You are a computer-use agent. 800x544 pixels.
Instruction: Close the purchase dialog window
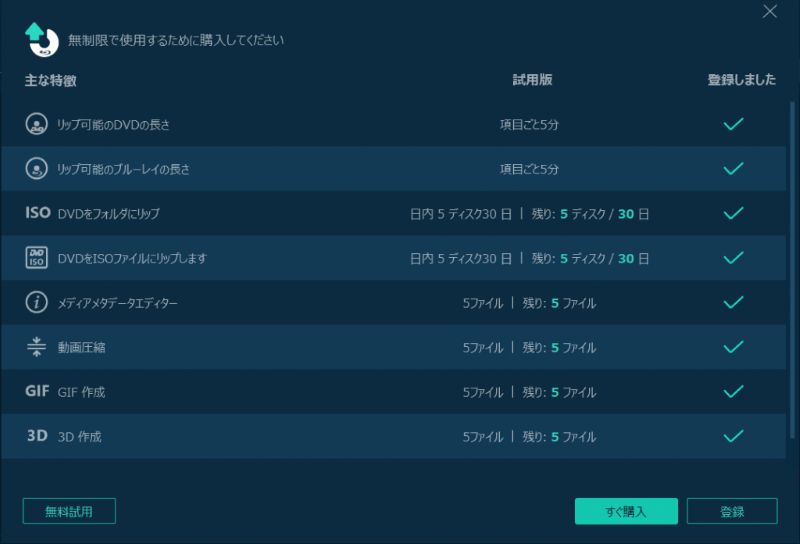click(x=769, y=12)
